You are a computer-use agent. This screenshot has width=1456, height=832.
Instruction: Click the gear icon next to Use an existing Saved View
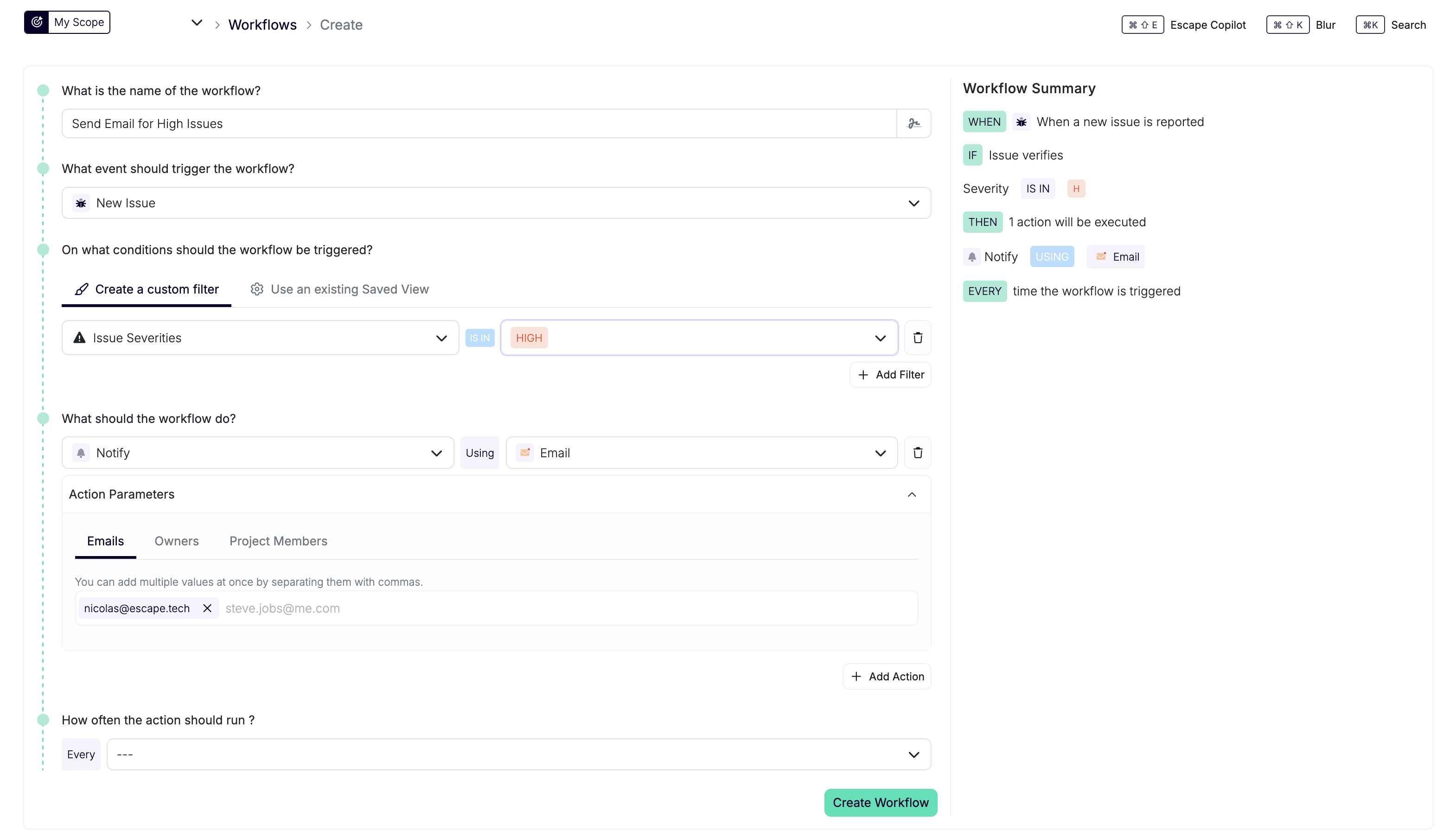[x=257, y=289]
